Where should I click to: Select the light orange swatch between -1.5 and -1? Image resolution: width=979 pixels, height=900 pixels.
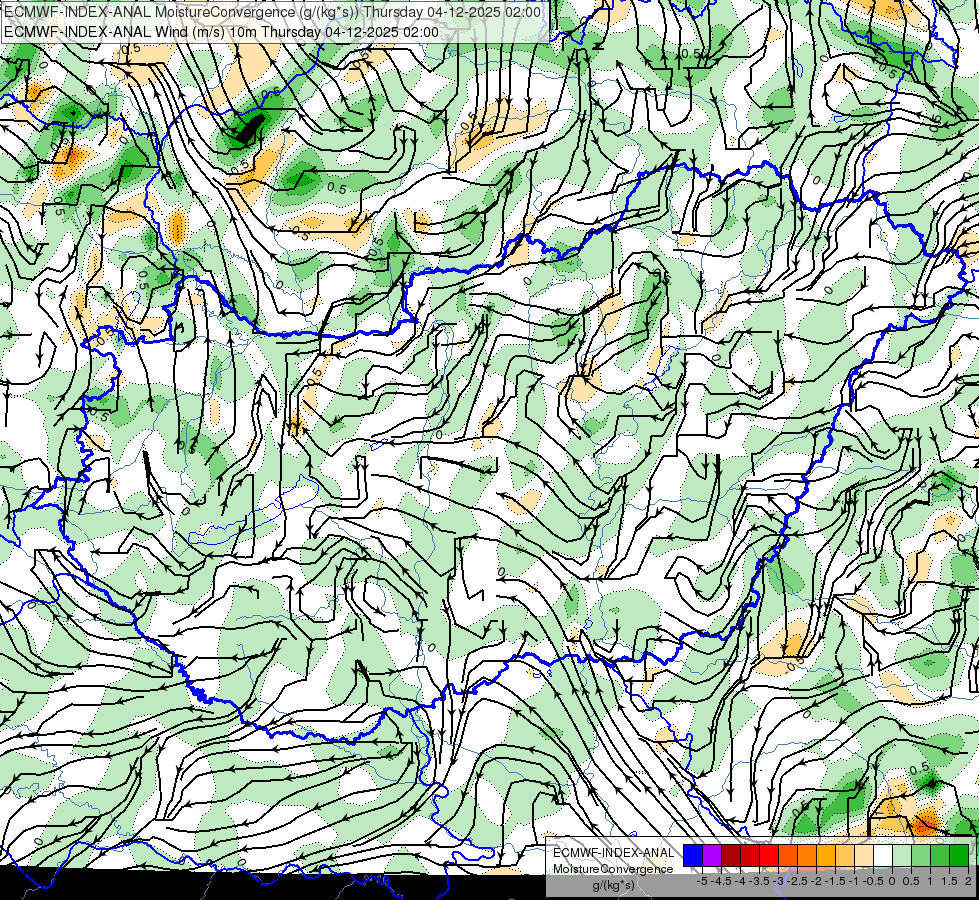(845, 855)
